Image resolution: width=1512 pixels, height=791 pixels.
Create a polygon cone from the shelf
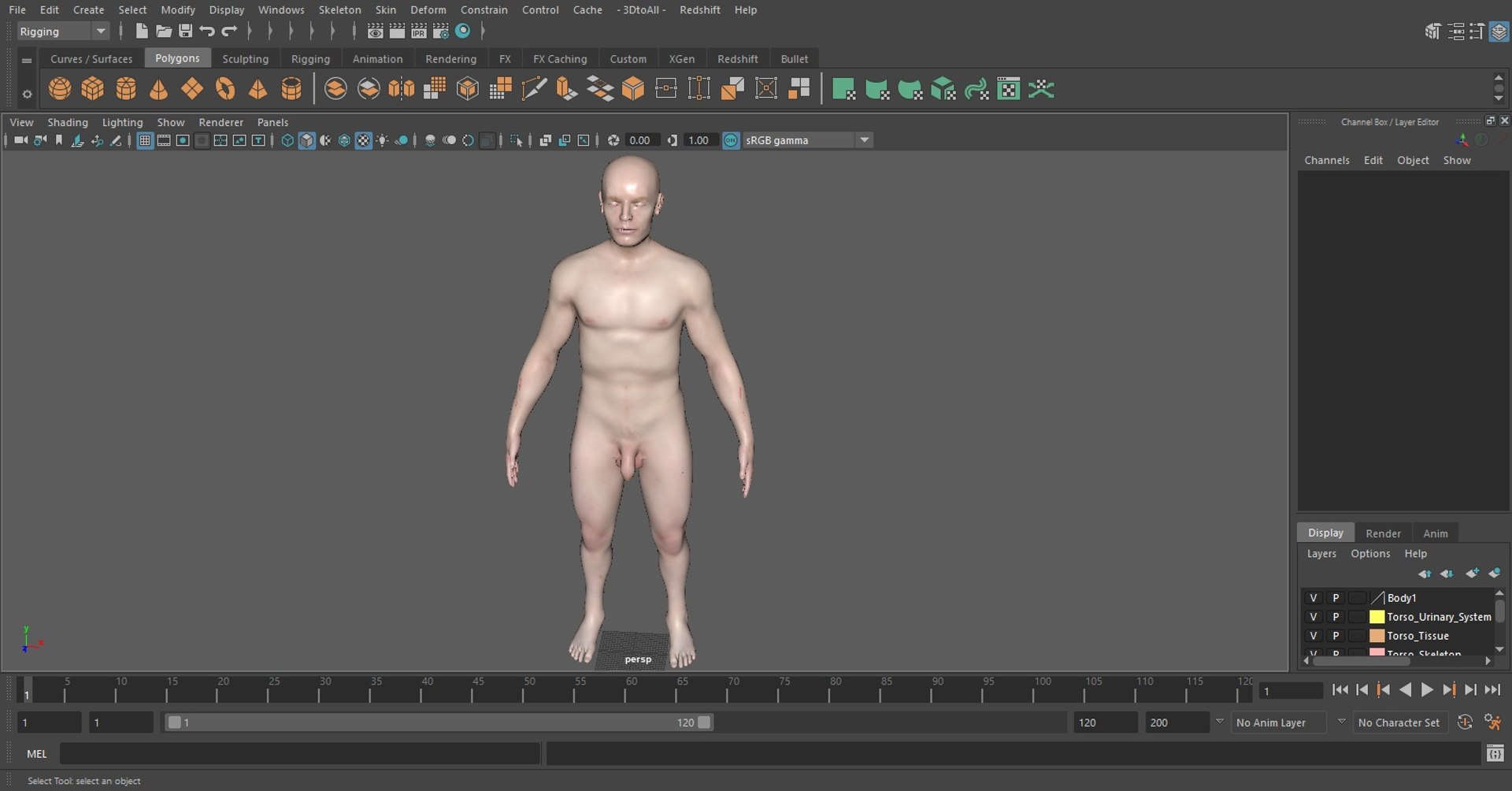(x=159, y=89)
